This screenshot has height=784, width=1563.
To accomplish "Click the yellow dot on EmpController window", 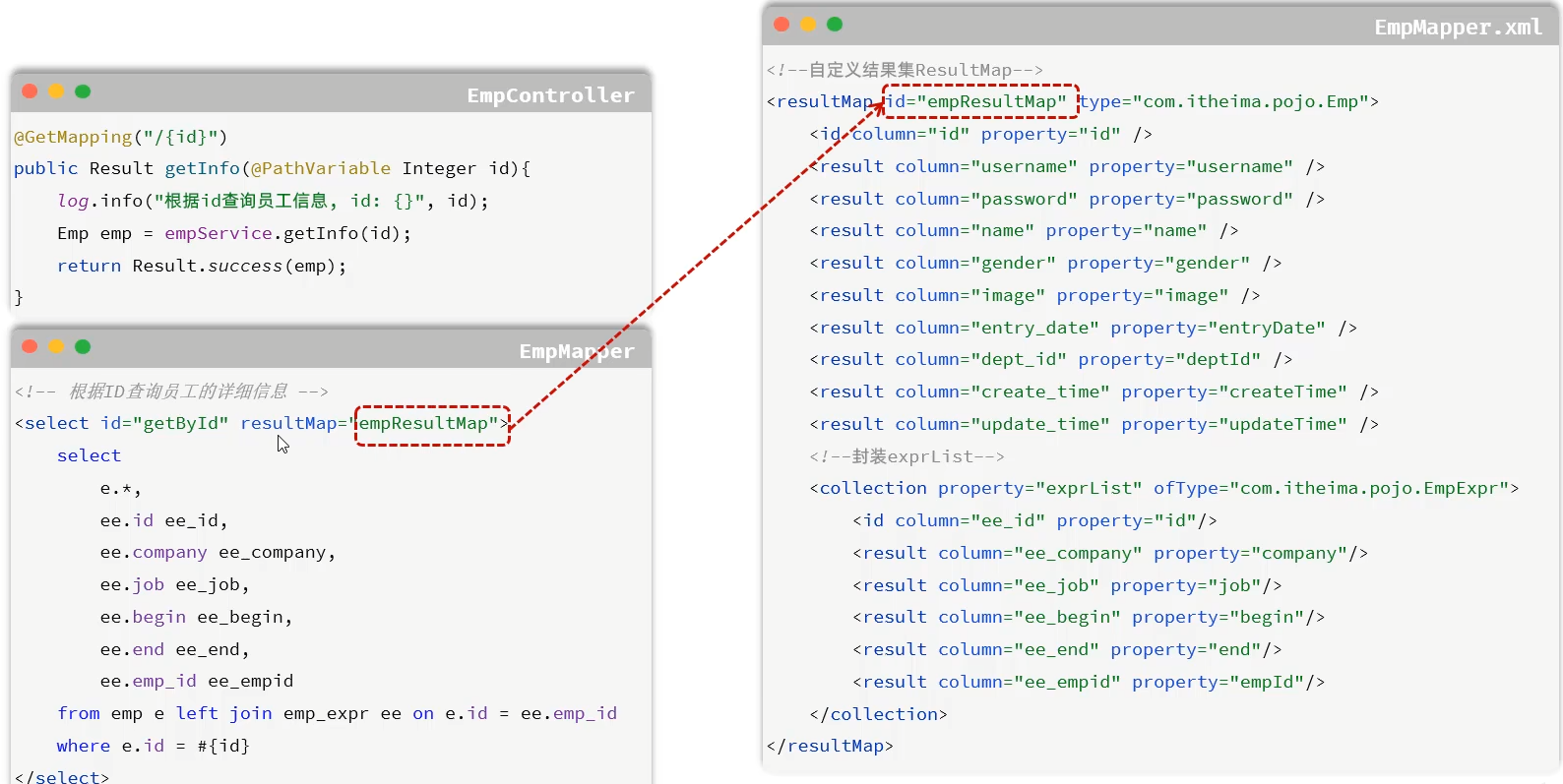I will click(x=56, y=91).
